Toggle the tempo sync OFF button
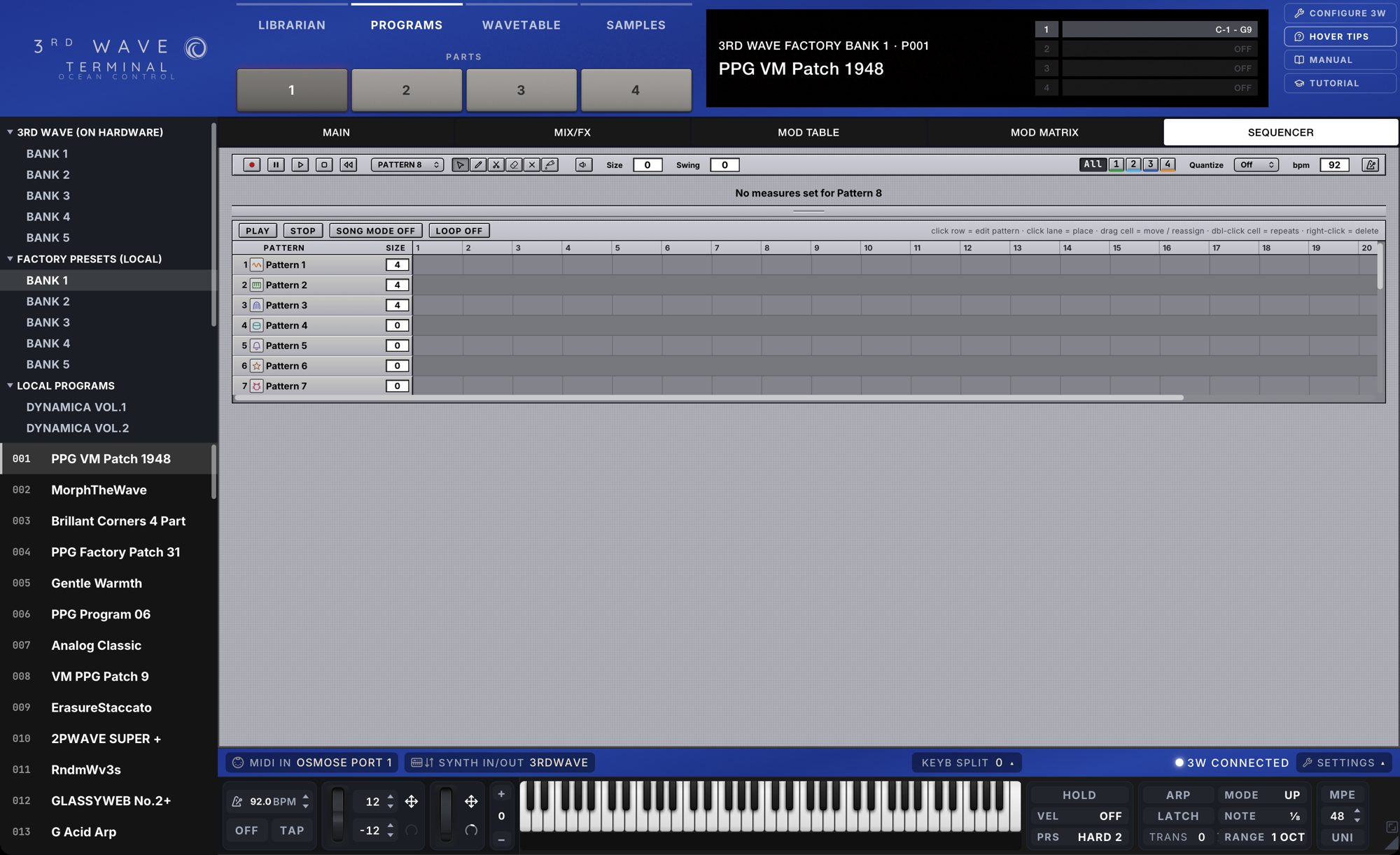The height and width of the screenshot is (855, 1400). [x=246, y=831]
